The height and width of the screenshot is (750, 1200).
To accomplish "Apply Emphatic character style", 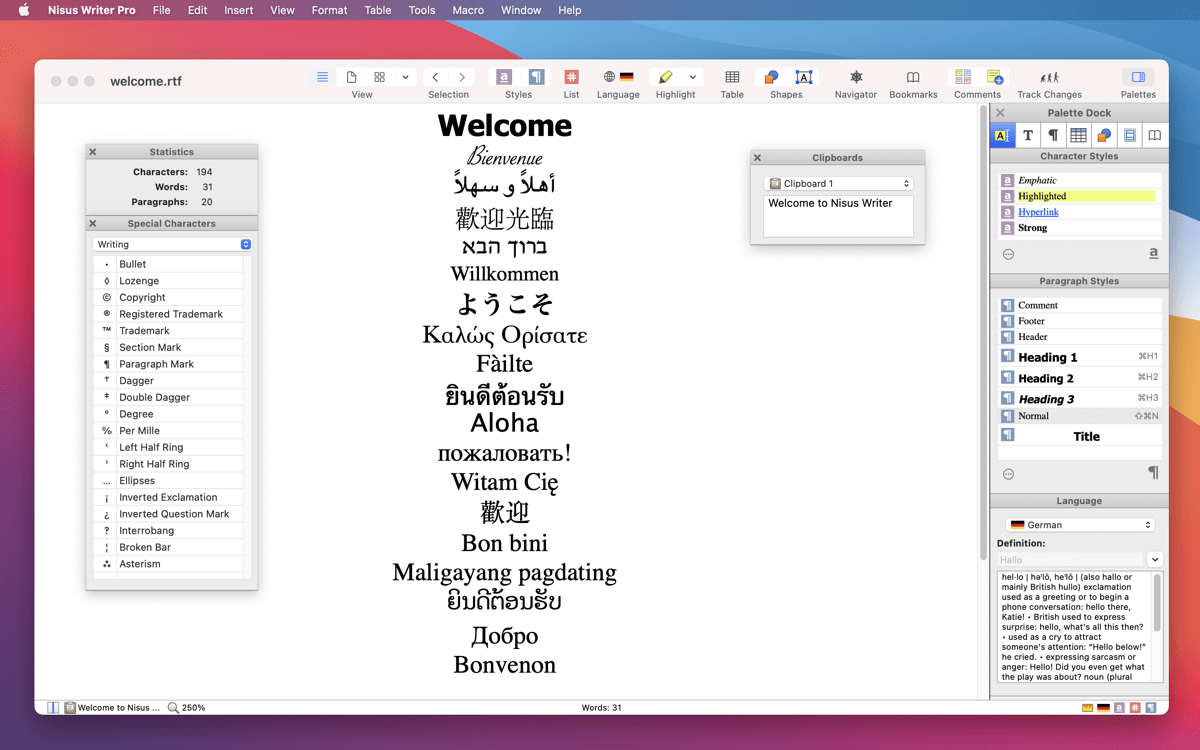I will coord(1080,180).
